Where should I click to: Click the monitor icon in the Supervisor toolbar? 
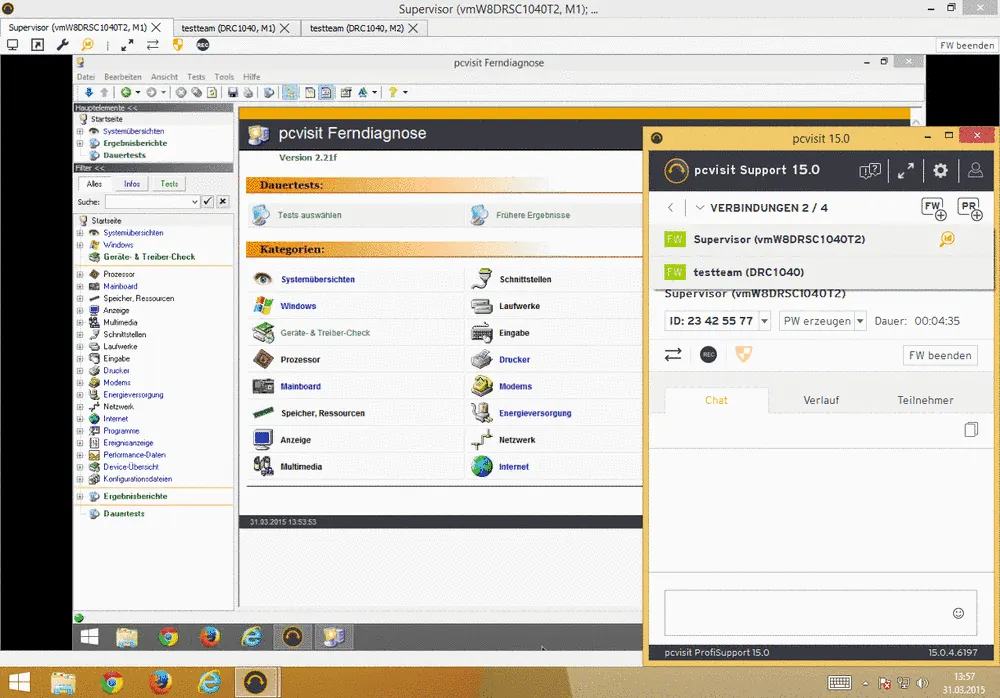pyautogui.click(x=12, y=45)
